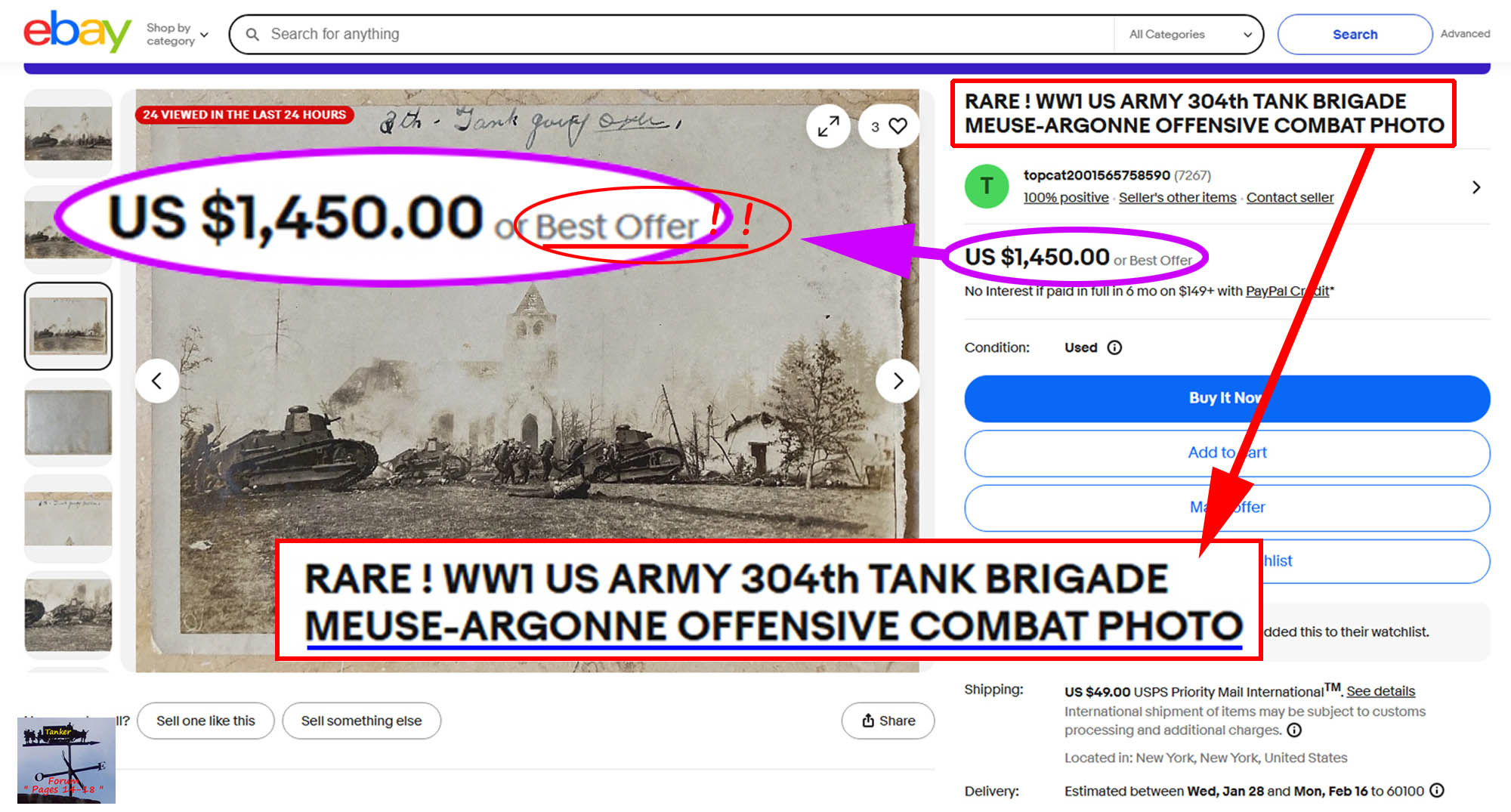
Task: Open the Advanced search link
Action: (1465, 33)
